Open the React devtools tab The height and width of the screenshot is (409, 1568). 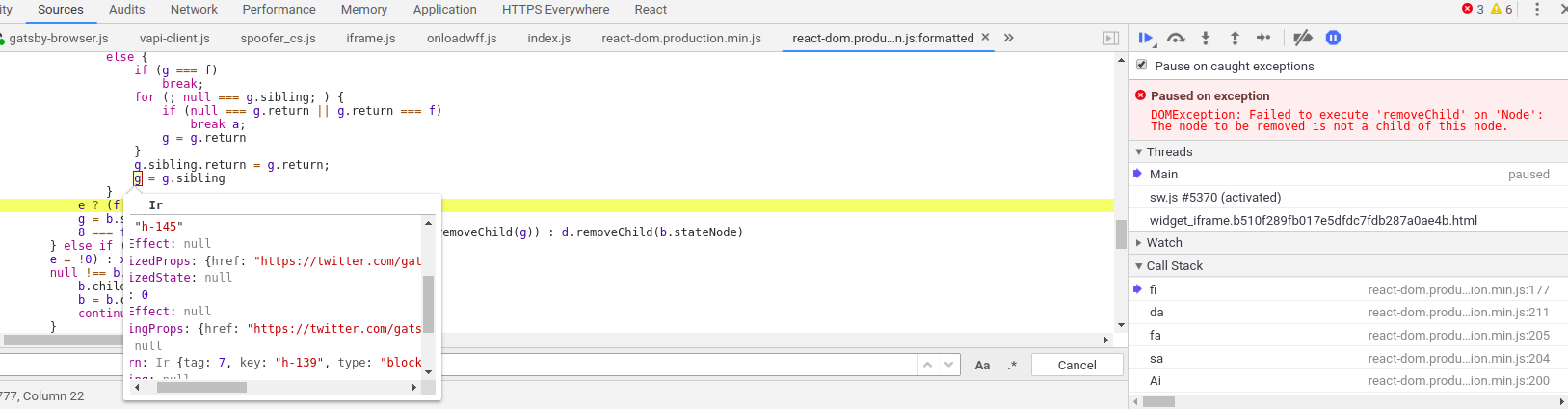click(x=651, y=10)
